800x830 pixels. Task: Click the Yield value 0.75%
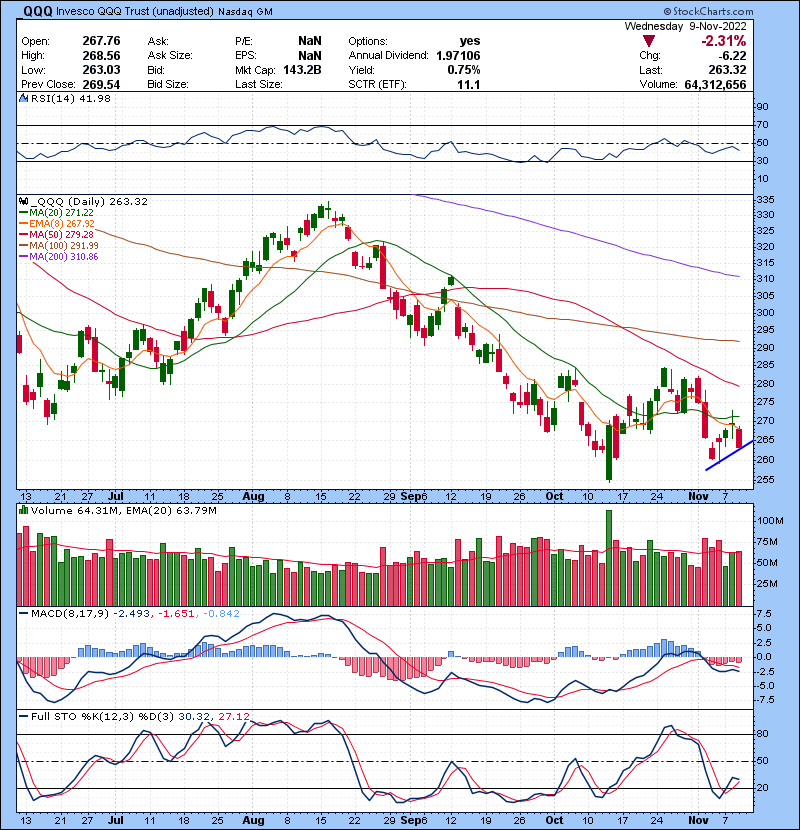(464, 70)
